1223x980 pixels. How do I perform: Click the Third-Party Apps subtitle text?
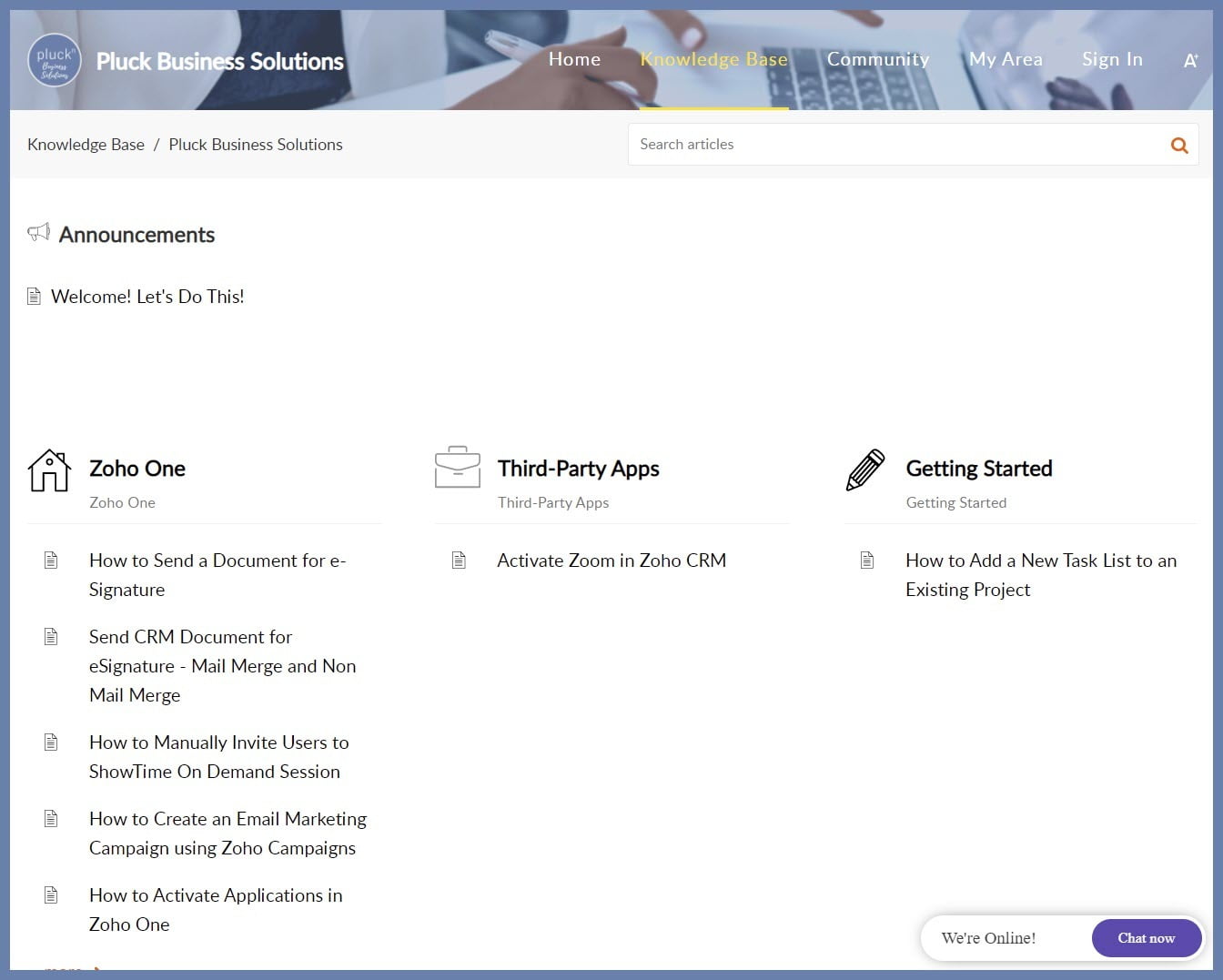tap(553, 502)
